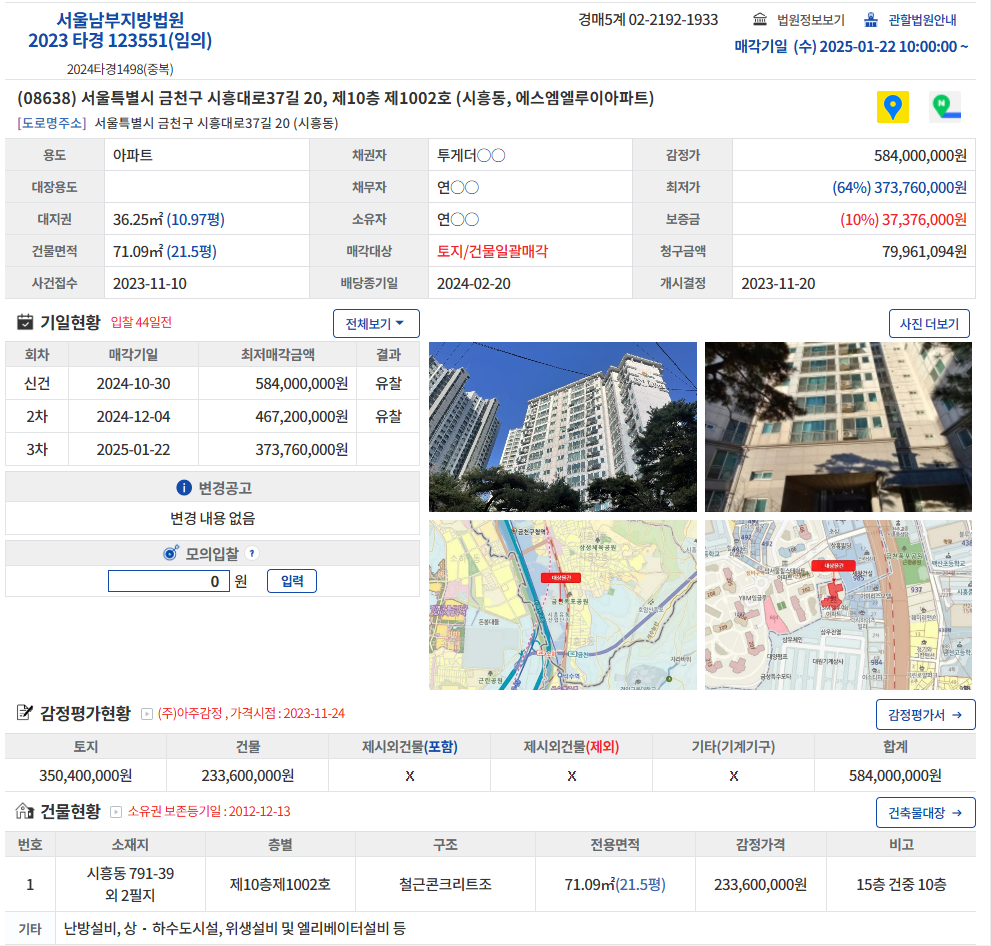Click the 관할법원안내 people icon

tap(871, 20)
